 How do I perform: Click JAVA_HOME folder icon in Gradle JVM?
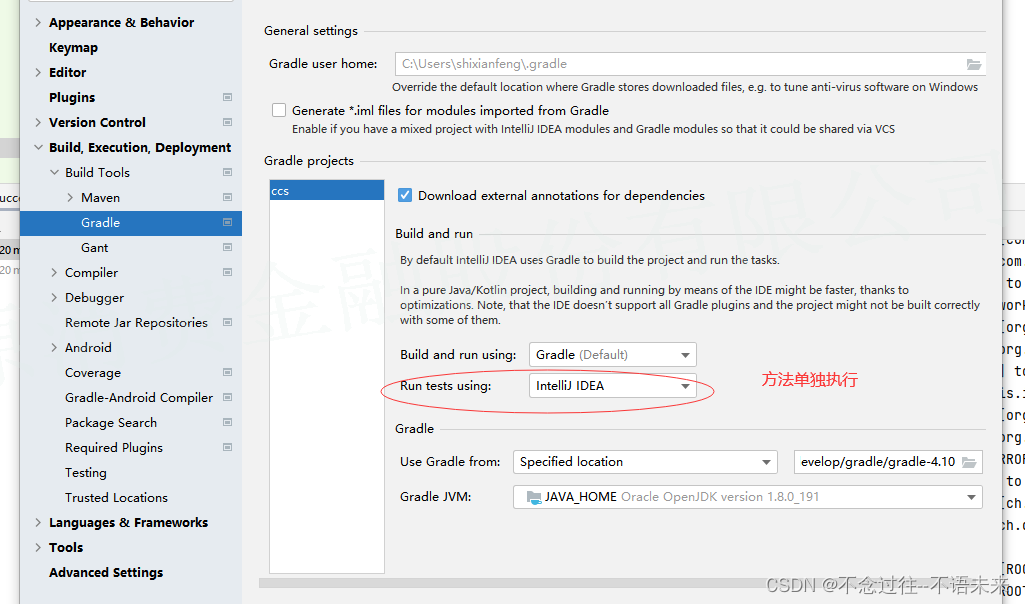533,497
